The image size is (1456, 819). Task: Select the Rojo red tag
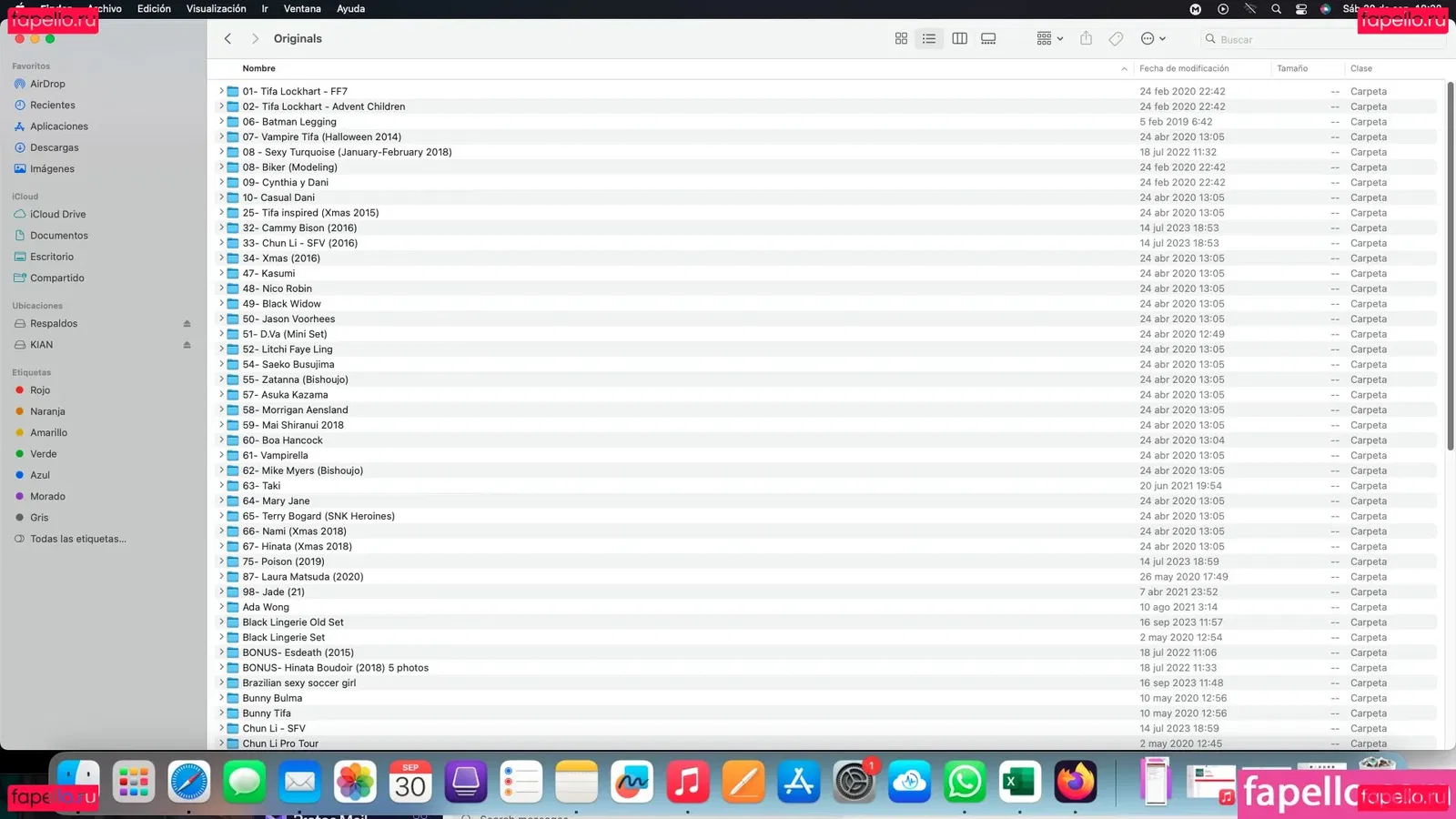[x=40, y=390]
